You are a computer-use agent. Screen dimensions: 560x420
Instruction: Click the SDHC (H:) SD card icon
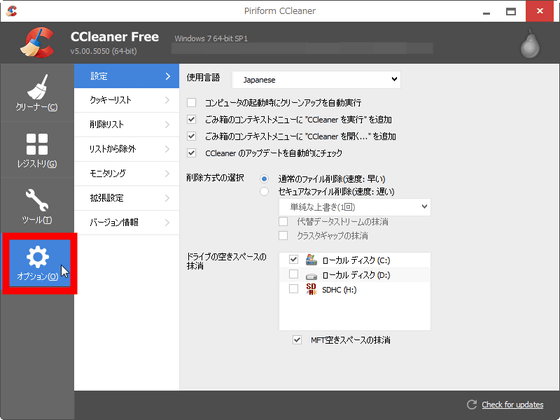[311, 289]
